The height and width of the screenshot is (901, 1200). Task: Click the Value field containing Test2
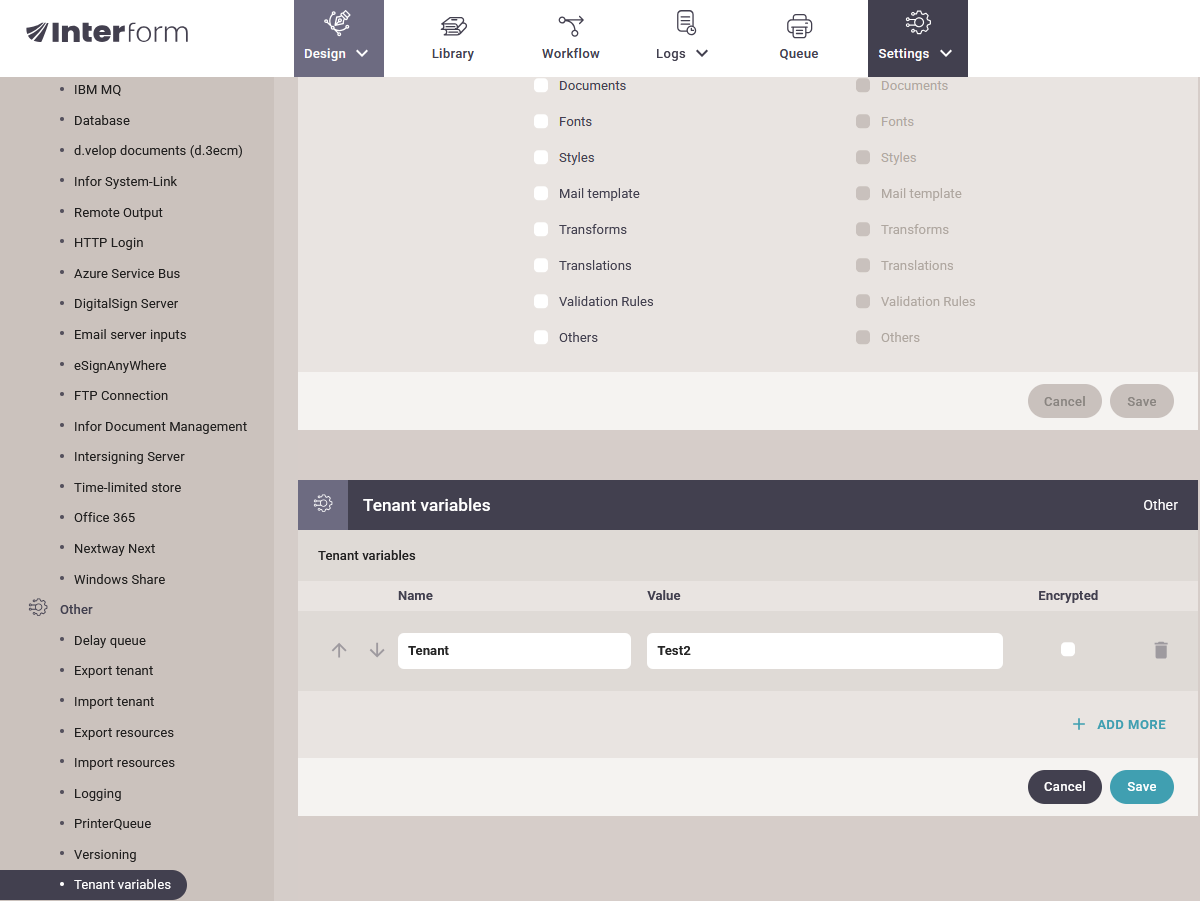pyautogui.click(x=824, y=650)
